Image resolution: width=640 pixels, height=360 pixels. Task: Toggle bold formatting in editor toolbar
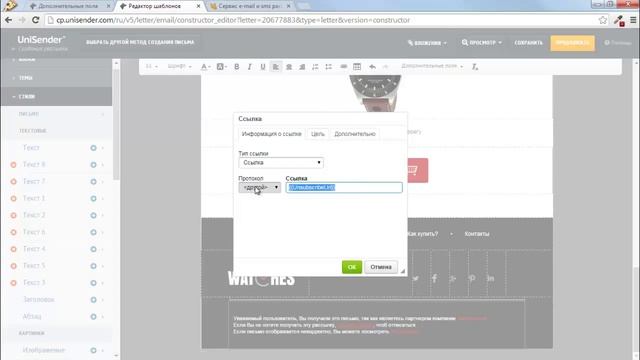[x=236, y=67]
